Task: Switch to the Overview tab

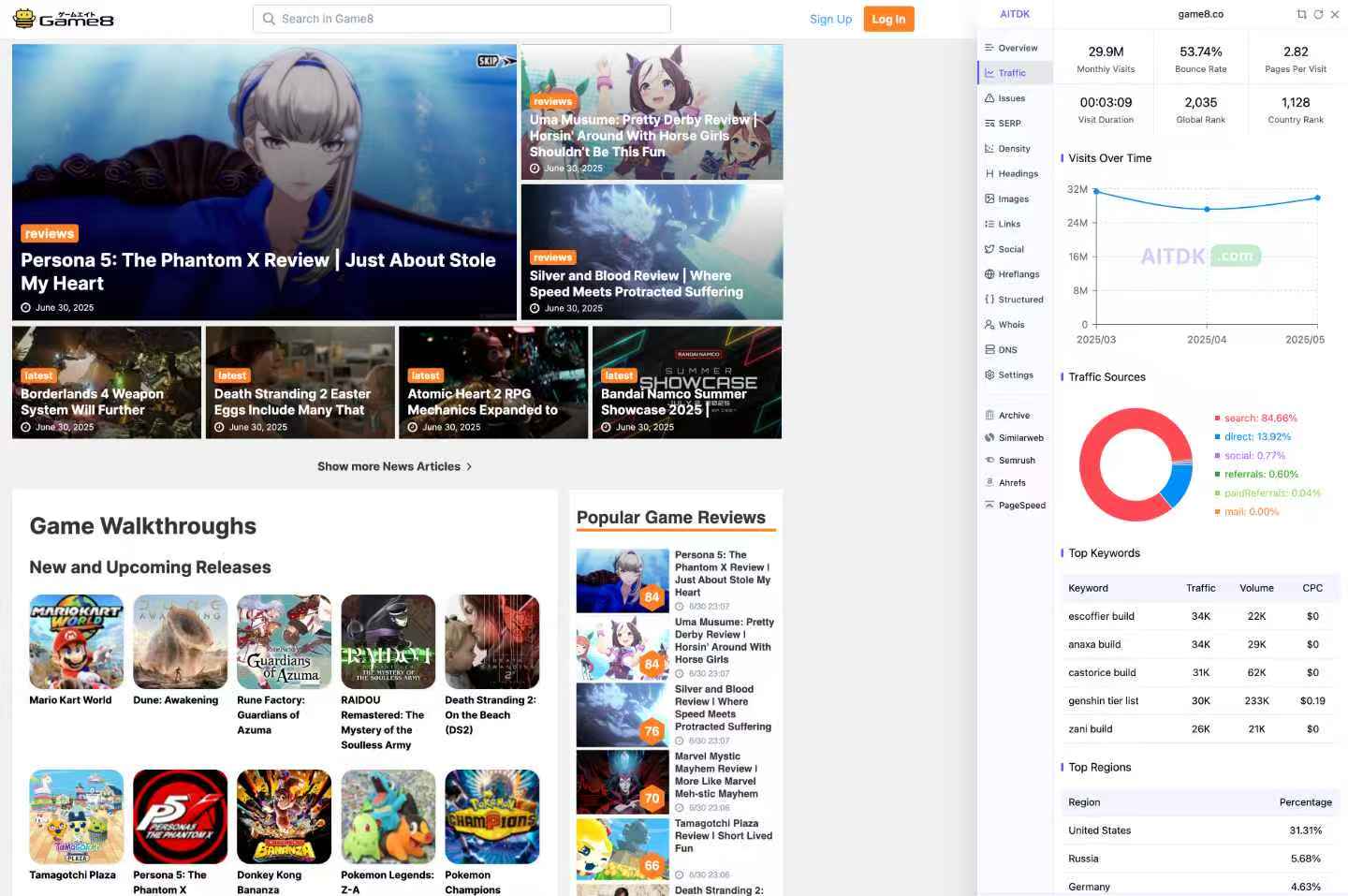Action: pos(1016,48)
